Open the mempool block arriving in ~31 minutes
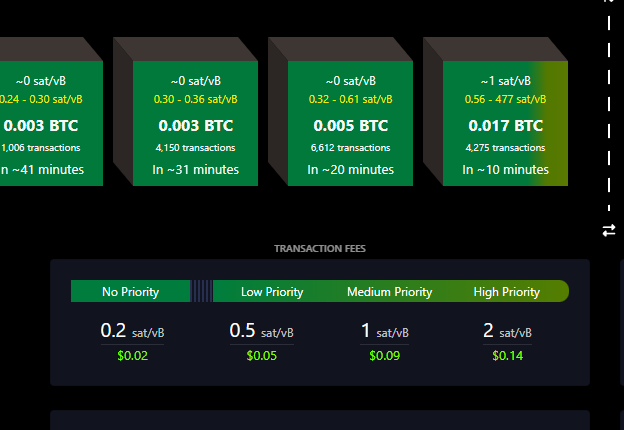Image resolution: width=624 pixels, height=430 pixels. (x=195, y=123)
